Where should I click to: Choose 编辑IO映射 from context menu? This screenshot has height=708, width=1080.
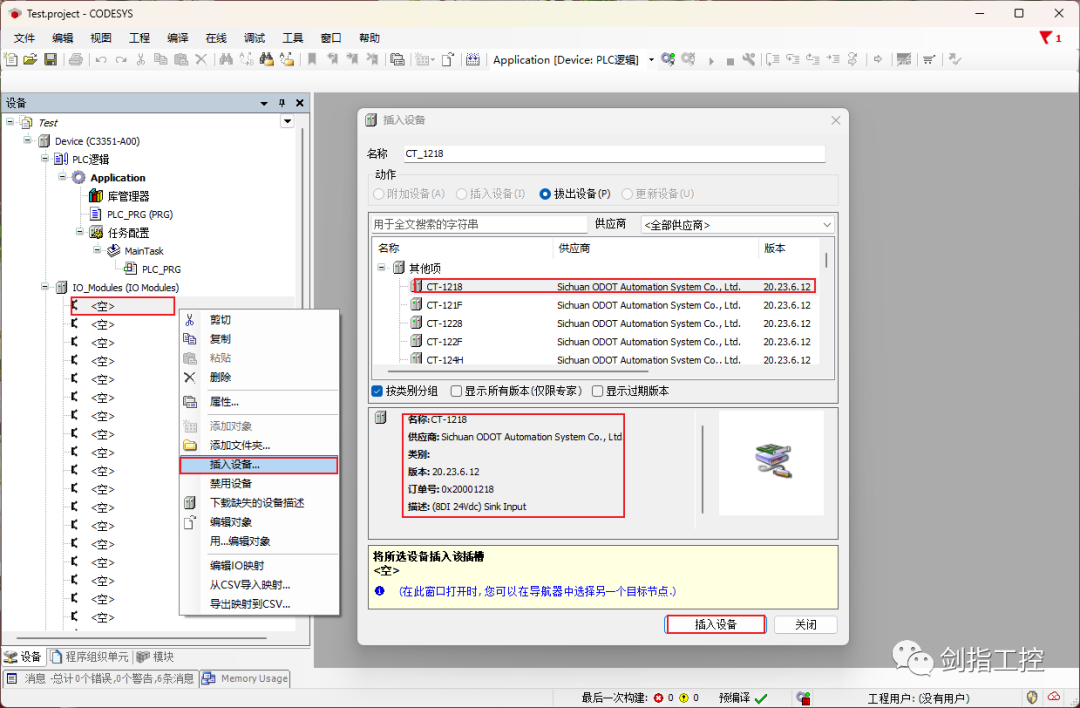(x=259, y=565)
